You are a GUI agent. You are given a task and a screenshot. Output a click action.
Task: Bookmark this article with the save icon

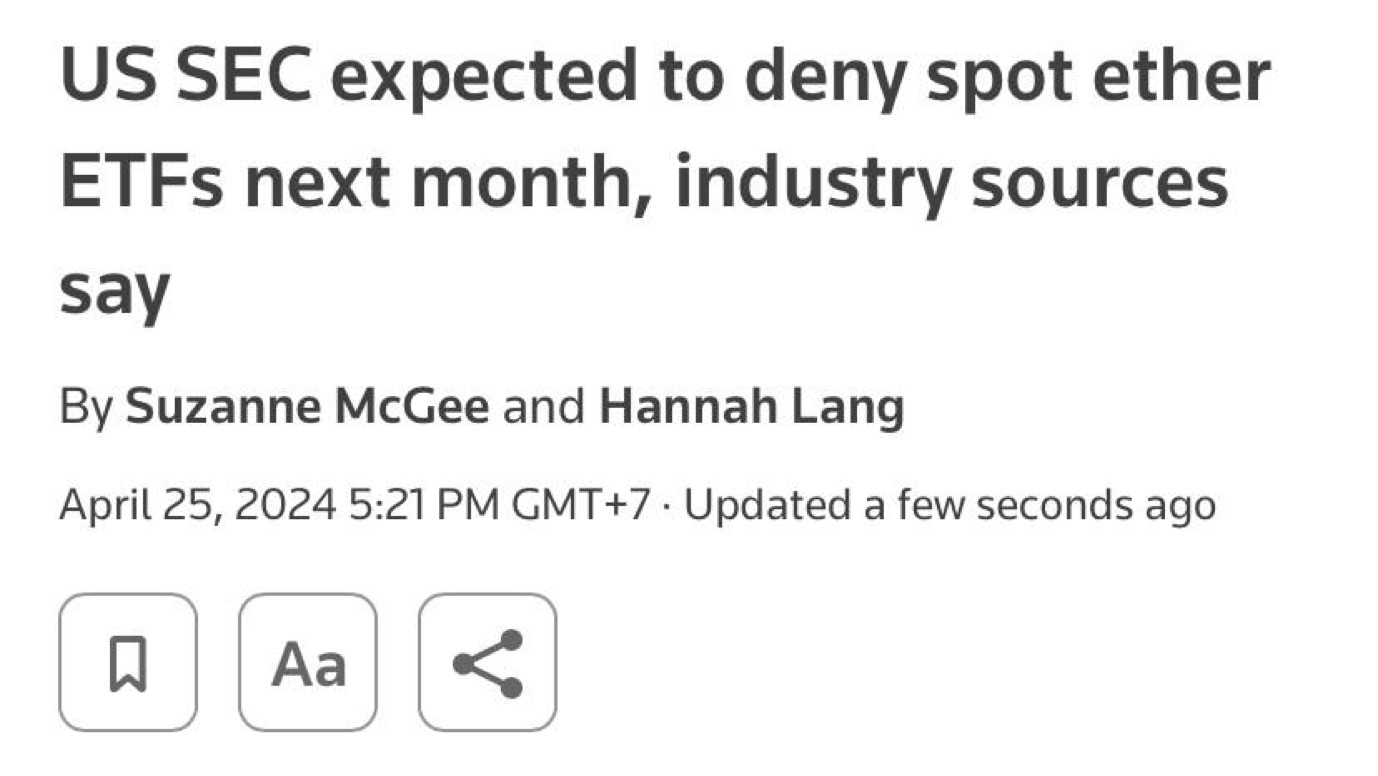128,662
